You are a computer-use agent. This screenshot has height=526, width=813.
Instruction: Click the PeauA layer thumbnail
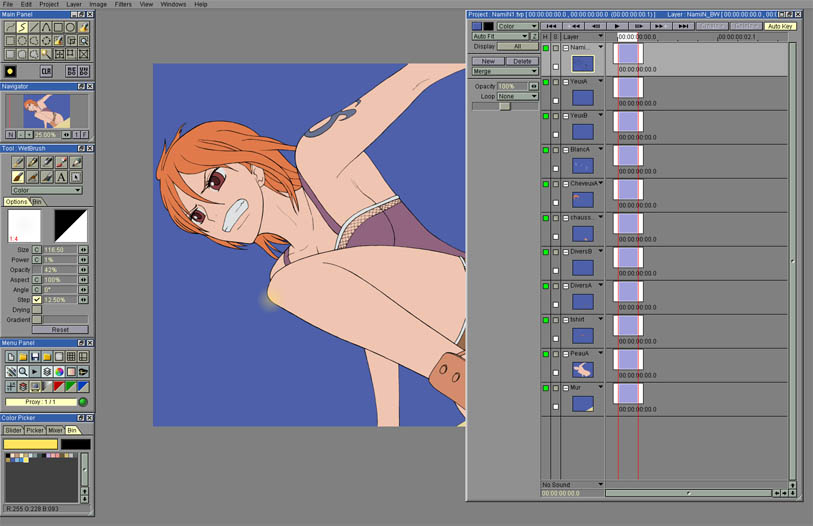pyautogui.click(x=583, y=370)
